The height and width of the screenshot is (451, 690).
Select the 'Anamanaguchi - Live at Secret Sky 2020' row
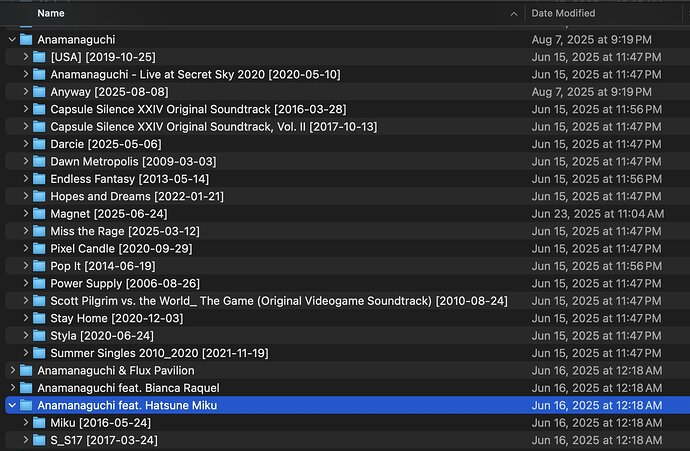(x=348, y=74)
